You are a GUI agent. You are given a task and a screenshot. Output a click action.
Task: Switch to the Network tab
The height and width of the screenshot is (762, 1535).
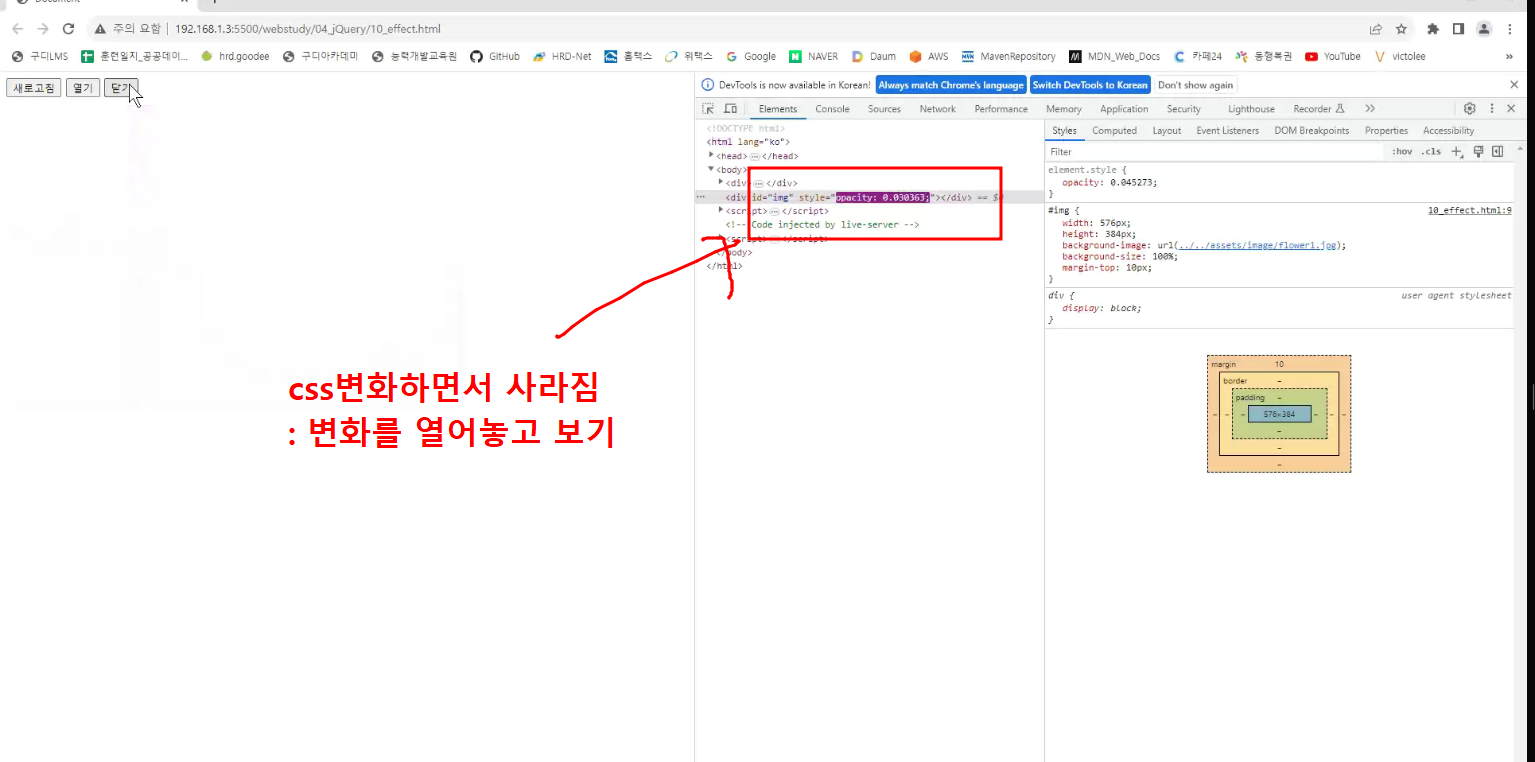coord(938,109)
